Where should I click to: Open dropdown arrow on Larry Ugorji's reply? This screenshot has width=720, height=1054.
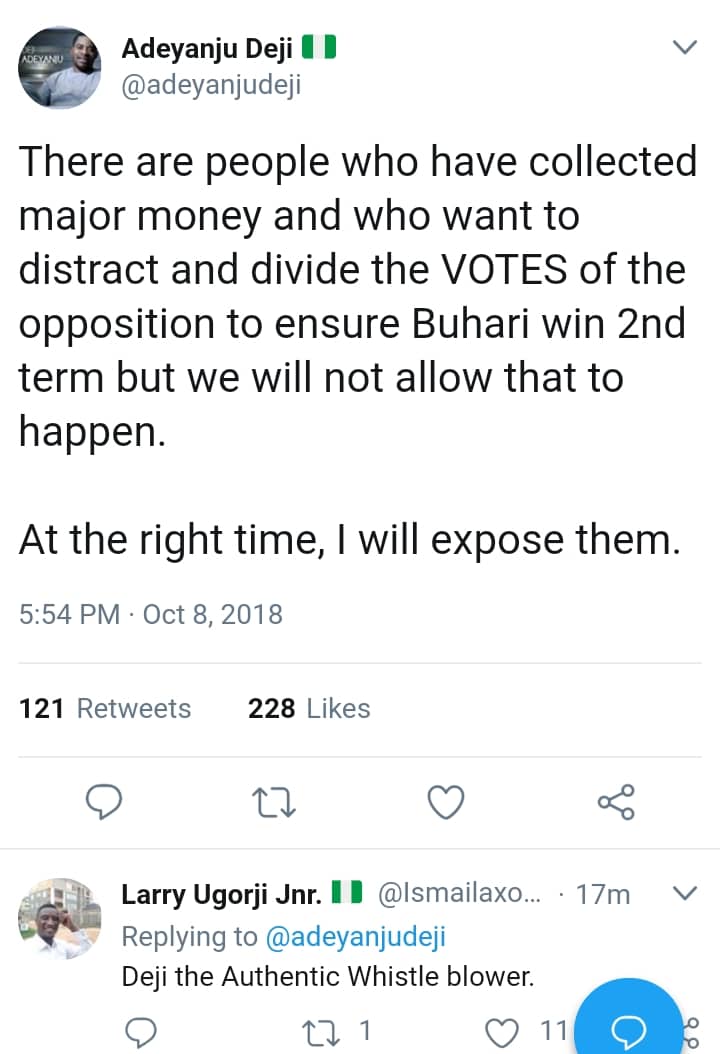pos(685,893)
